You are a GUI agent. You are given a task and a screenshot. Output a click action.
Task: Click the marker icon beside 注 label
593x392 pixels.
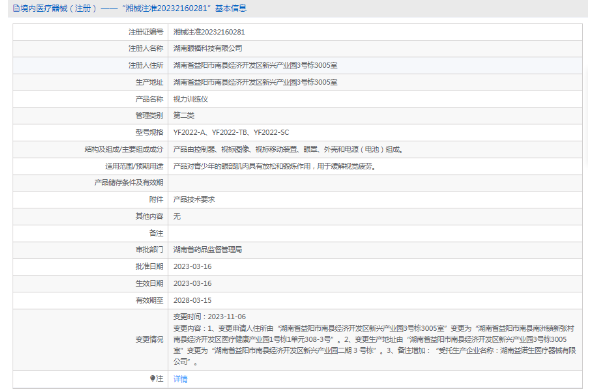click(152, 378)
